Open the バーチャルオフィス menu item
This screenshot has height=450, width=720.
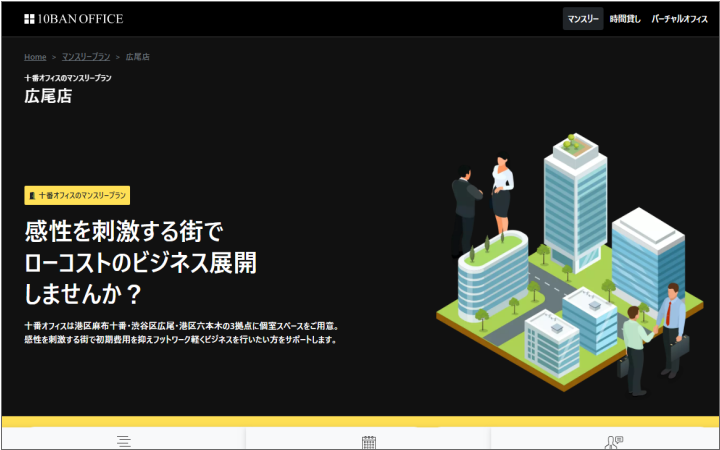[x=680, y=19]
